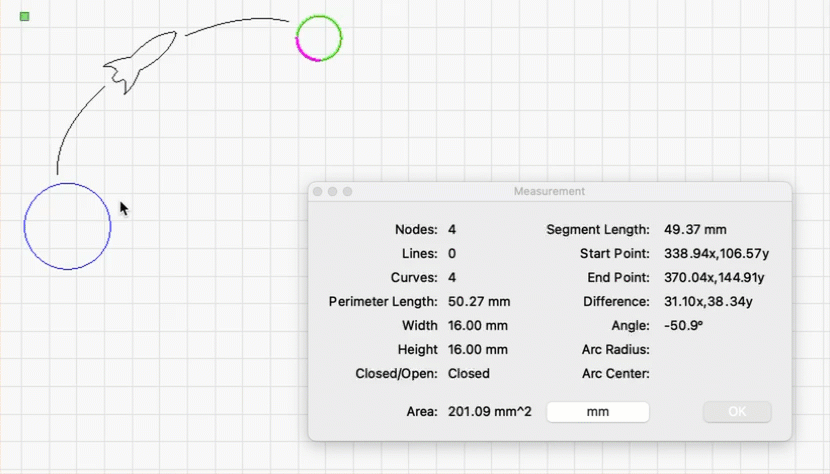This screenshot has height=474, width=830.
Task: Click the Measurement window title bar
Action: click(549, 191)
